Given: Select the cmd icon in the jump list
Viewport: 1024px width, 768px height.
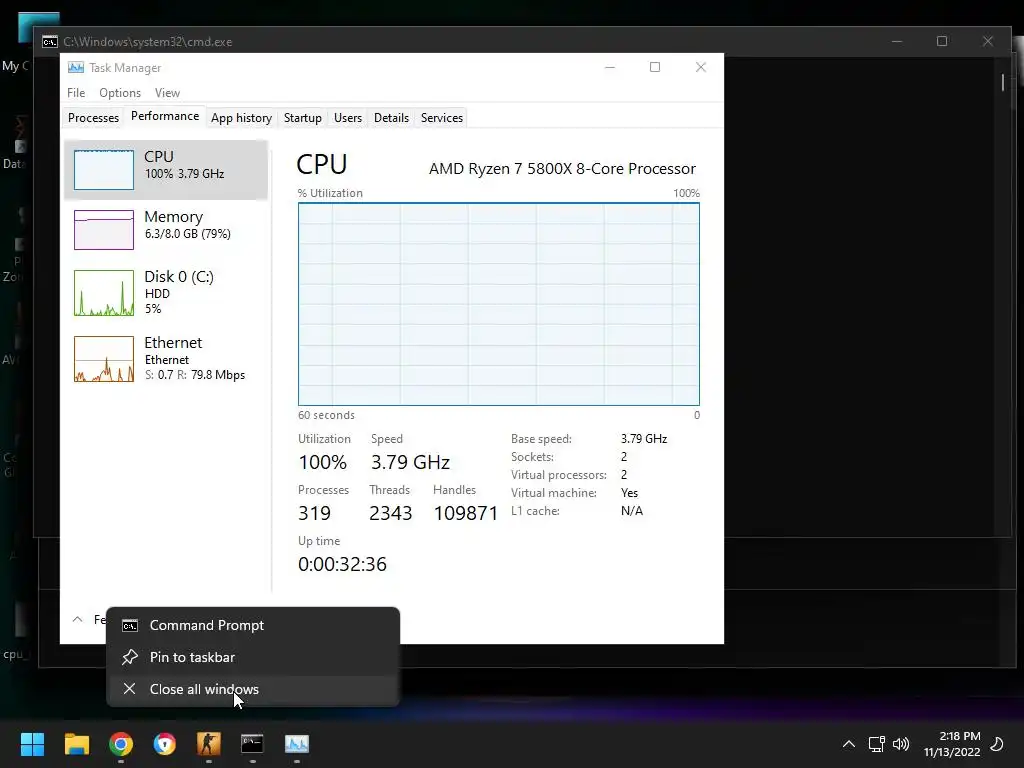Looking at the screenshot, I should pos(130,626).
